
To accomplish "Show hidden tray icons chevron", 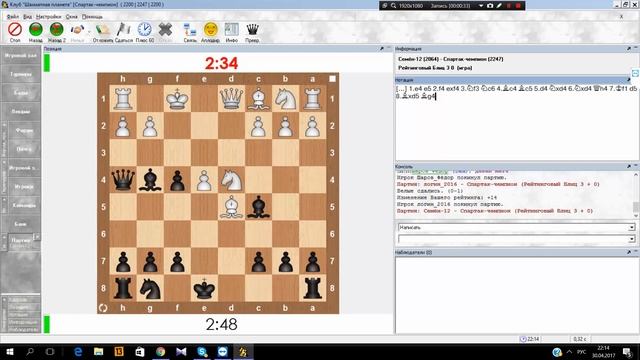I will click(569, 352).
